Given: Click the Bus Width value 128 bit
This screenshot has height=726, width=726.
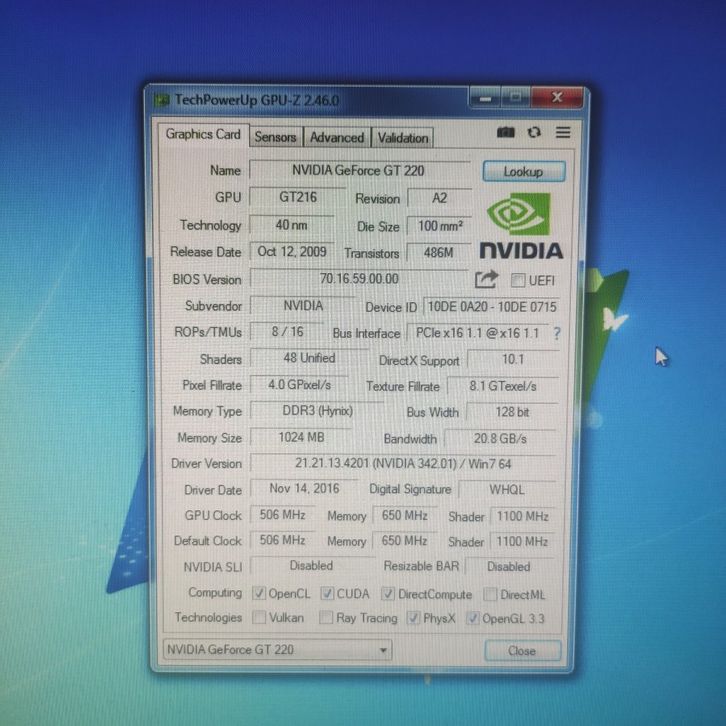Looking at the screenshot, I should [x=512, y=412].
